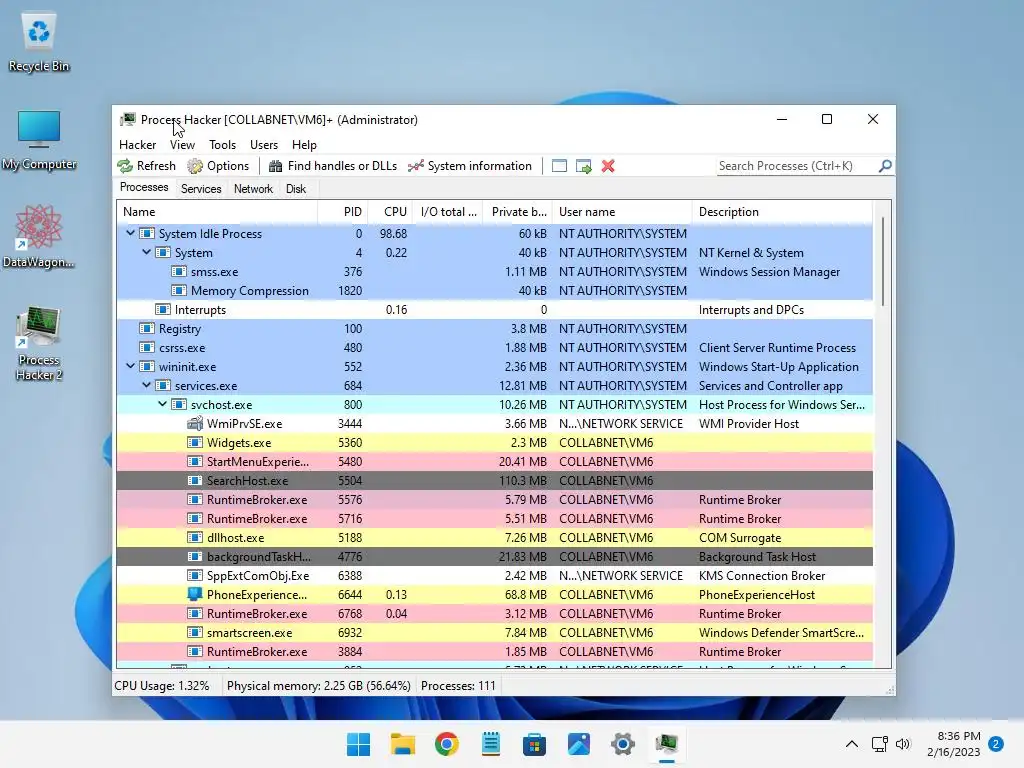Open the View menu
Image resolution: width=1024 pixels, height=768 pixels.
point(182,144)
